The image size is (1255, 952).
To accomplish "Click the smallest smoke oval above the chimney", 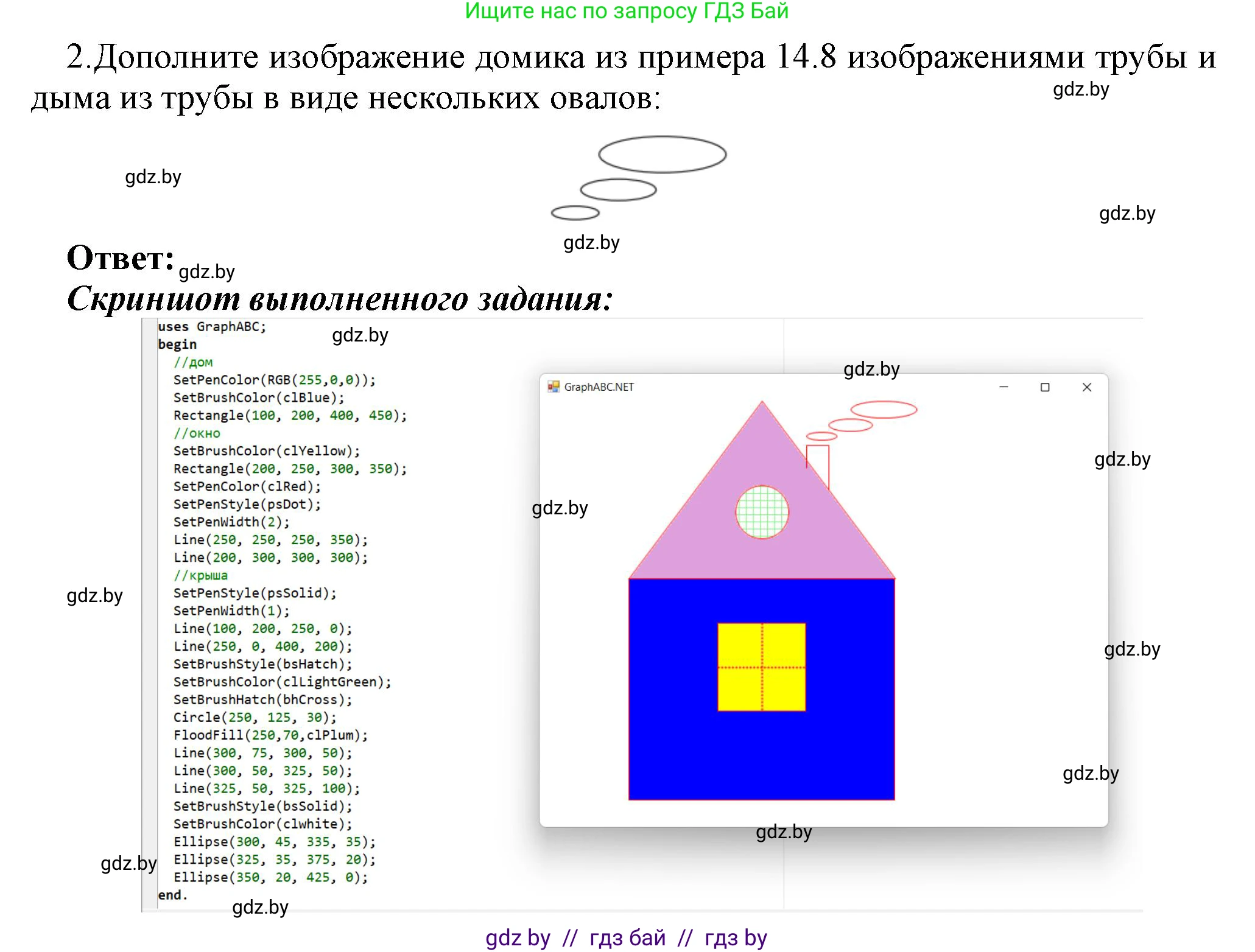I will (x=821, y=436).
